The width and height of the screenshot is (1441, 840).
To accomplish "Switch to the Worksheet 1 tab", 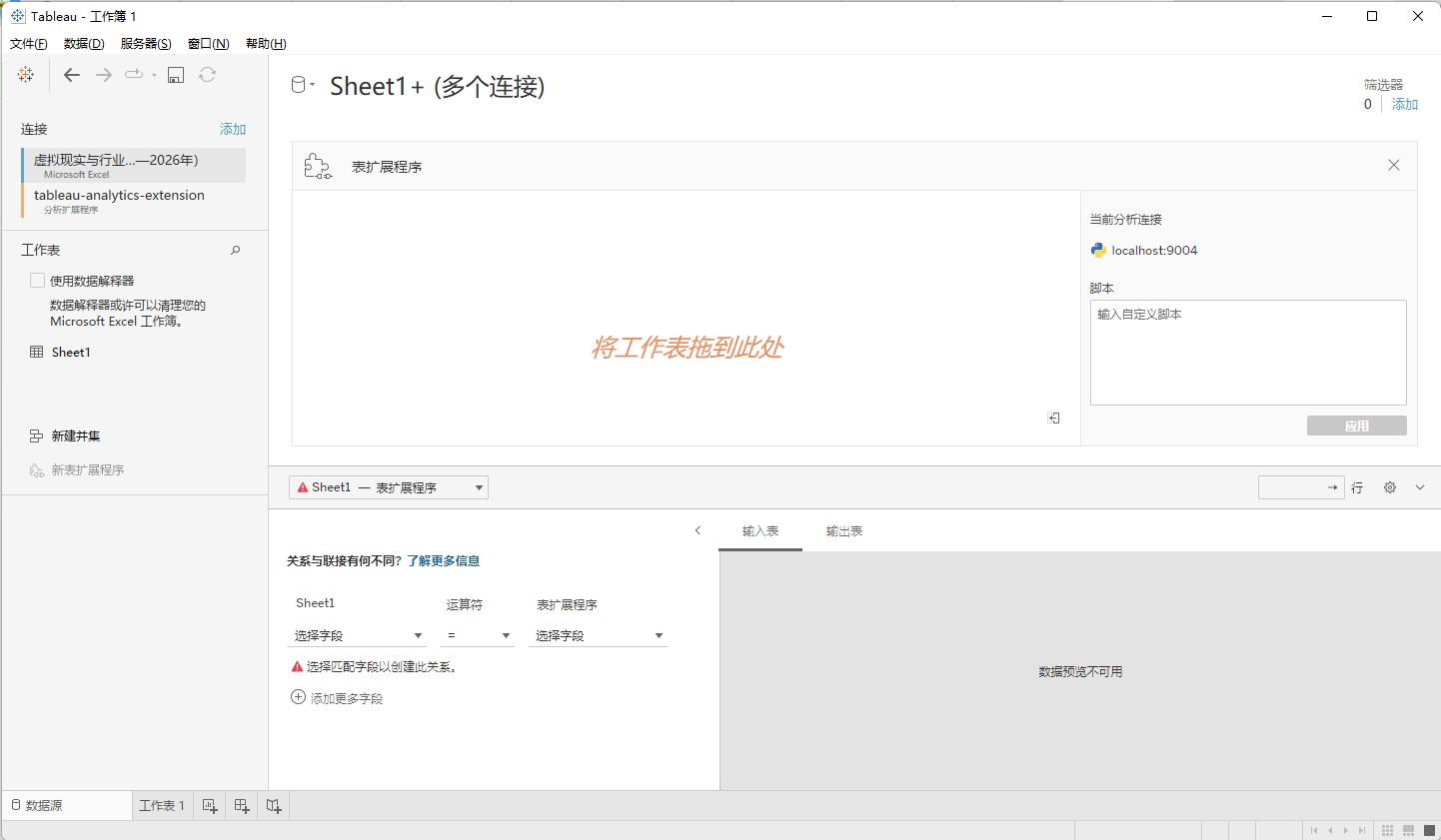I will pos(161,805).
